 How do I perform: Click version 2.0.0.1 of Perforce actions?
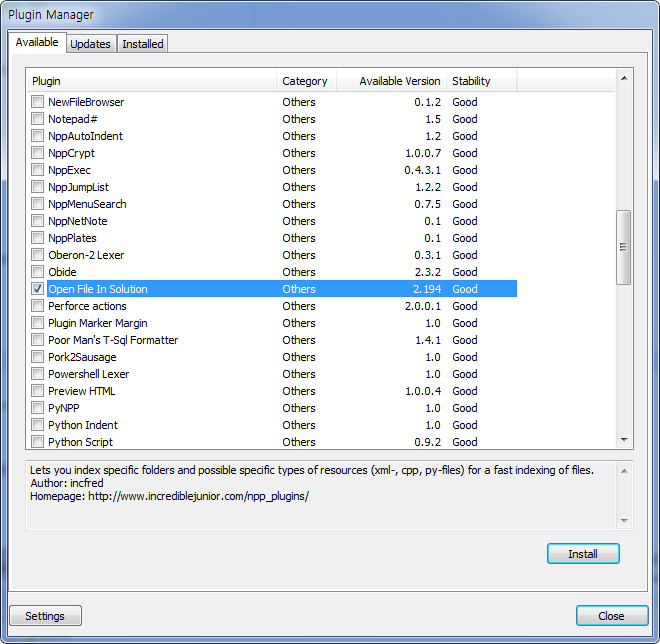[x=423, y=306]
